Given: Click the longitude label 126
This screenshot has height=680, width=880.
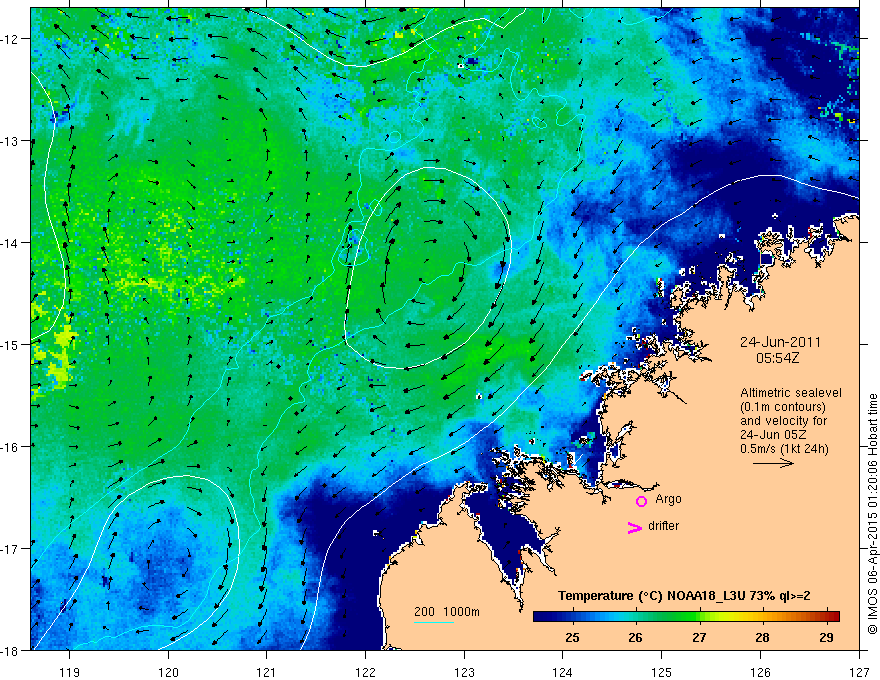Looking at the screenshot, I should coord(760,672).
